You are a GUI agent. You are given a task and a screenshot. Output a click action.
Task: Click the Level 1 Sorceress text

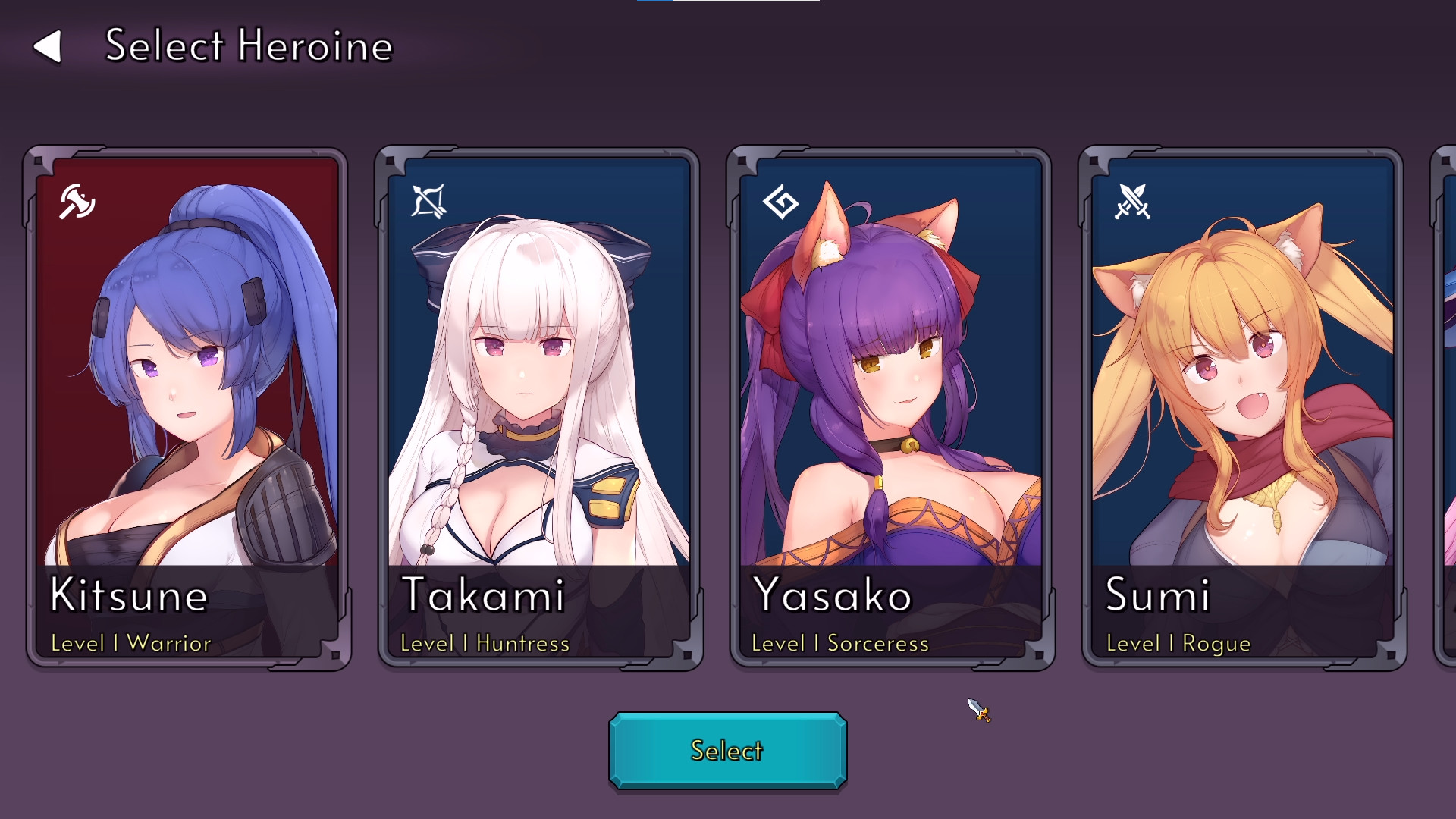tap(840, 643)
